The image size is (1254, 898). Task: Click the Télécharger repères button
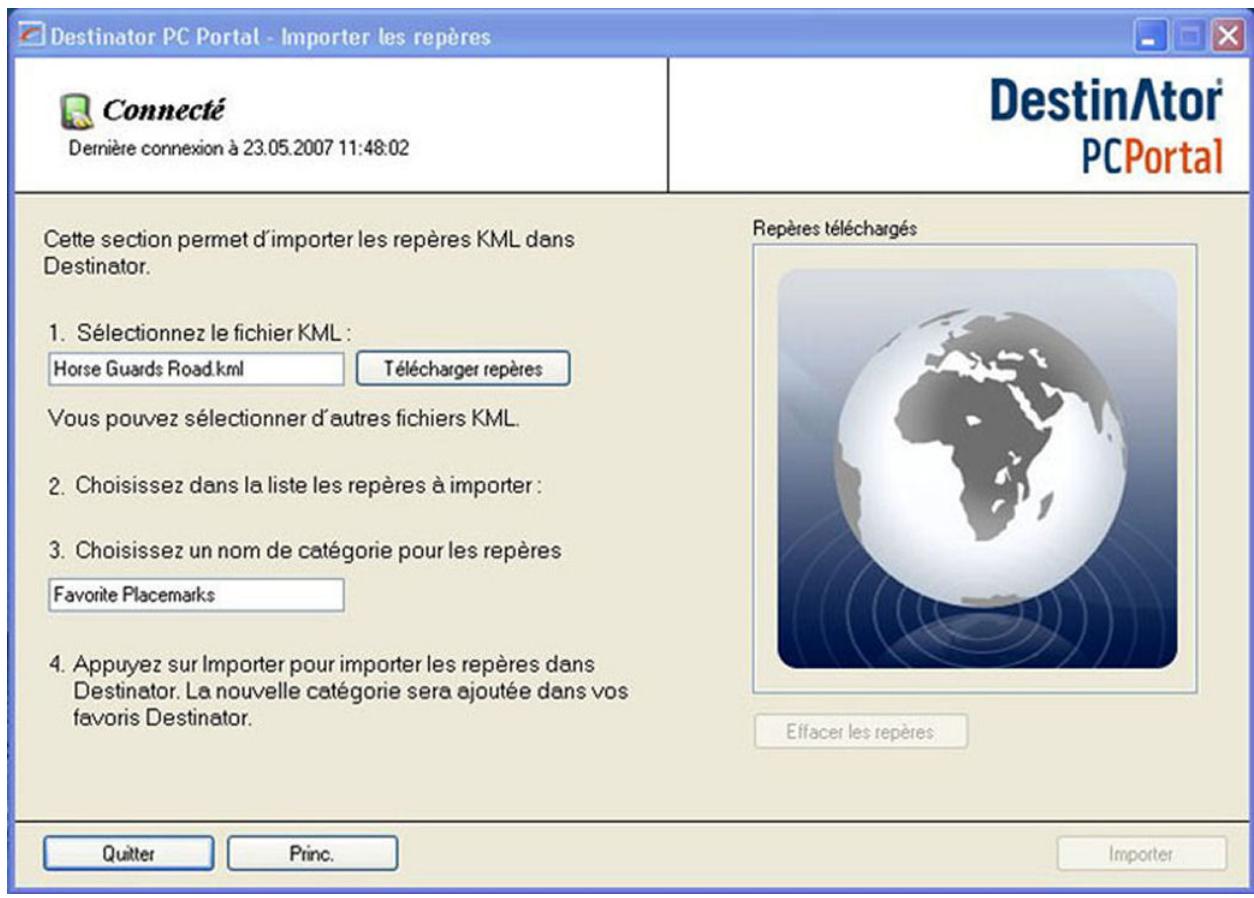click(463, 368)
